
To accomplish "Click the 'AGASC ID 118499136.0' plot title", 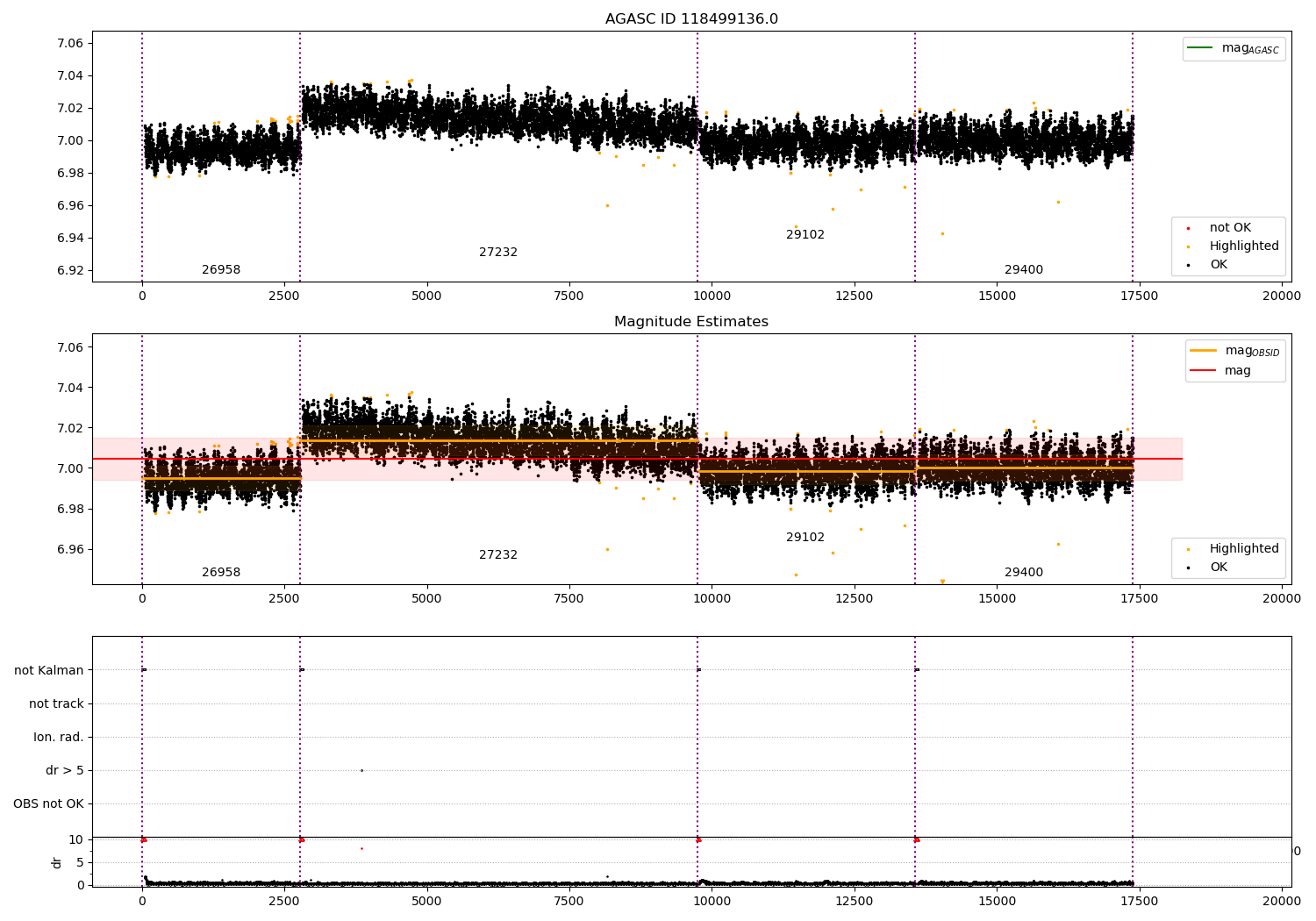I will tap(691, 19).
